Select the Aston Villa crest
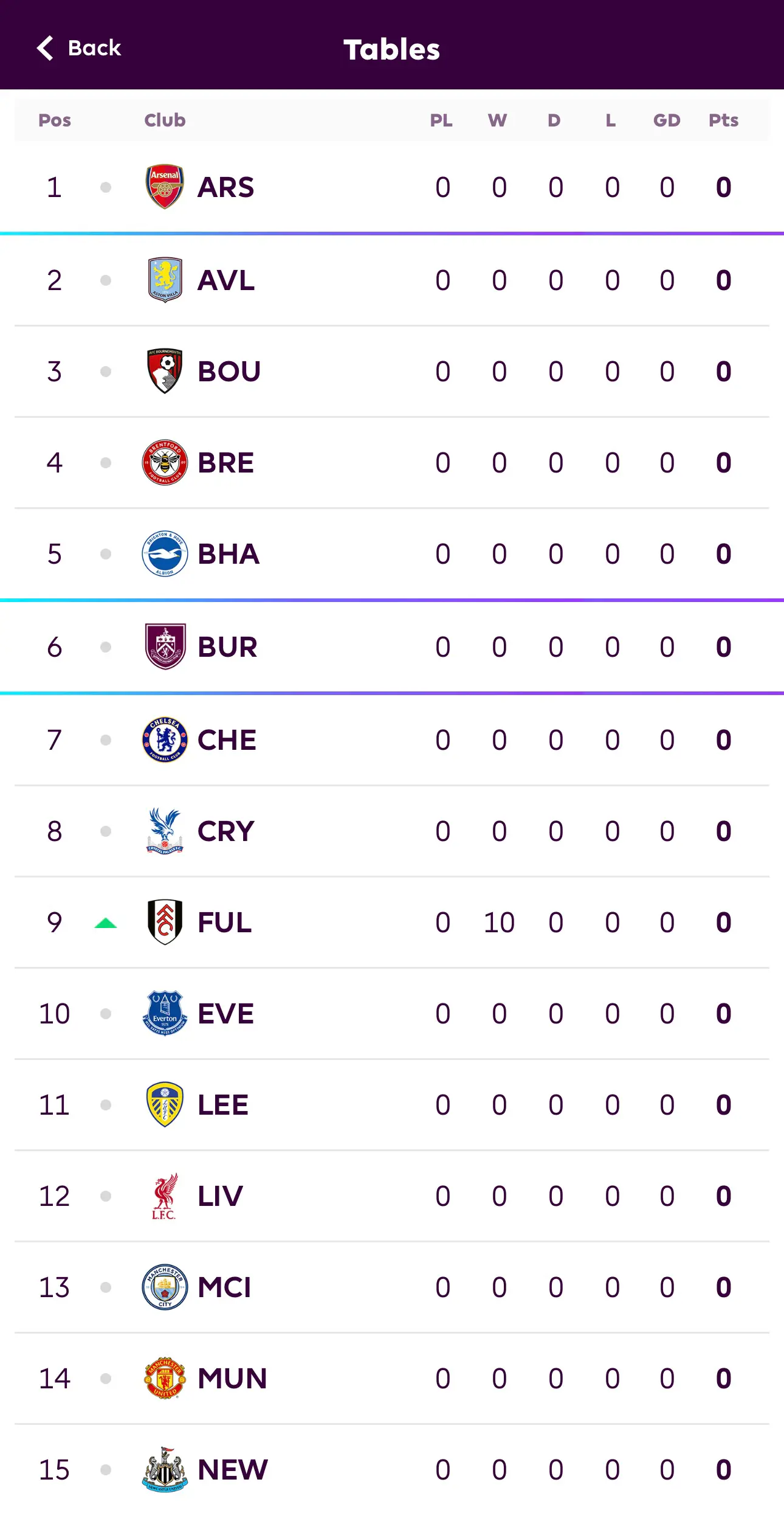Screen dimensions: 784x1513 pyautogui.click(x=165, y=280)
